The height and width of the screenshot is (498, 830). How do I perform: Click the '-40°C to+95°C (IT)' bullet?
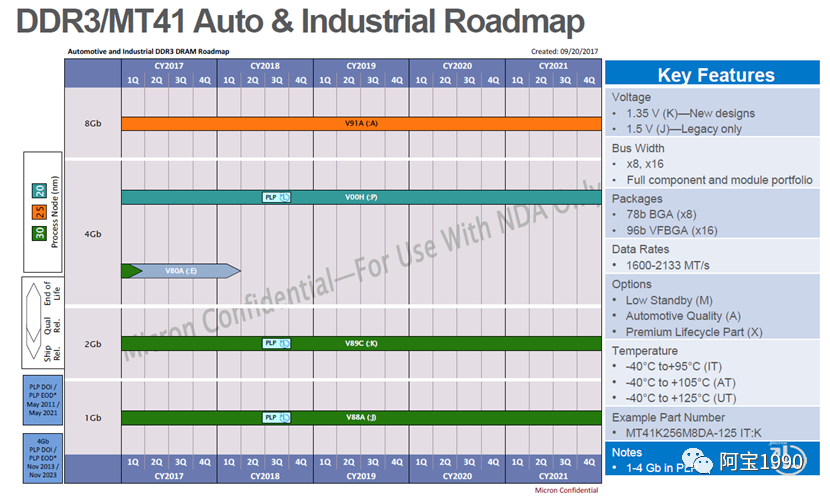[673, 367]
